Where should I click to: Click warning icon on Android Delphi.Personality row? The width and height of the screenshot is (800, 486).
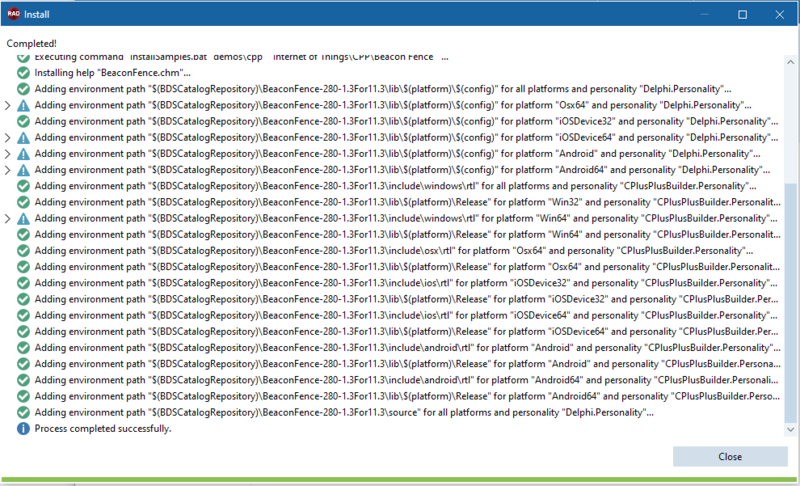pyautogui.click(x=23, y=154)
